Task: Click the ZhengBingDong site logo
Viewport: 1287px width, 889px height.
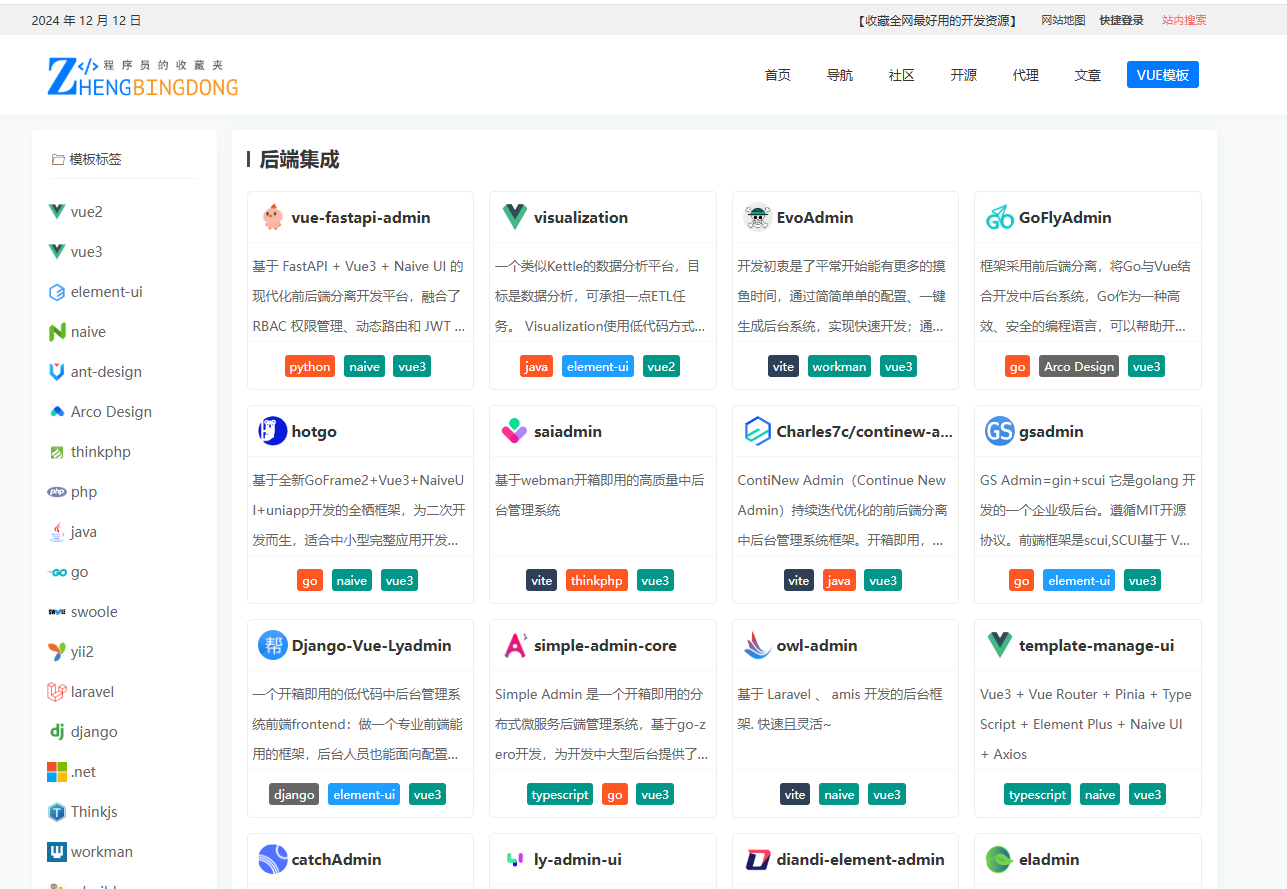Action: [x=143, y=76]
